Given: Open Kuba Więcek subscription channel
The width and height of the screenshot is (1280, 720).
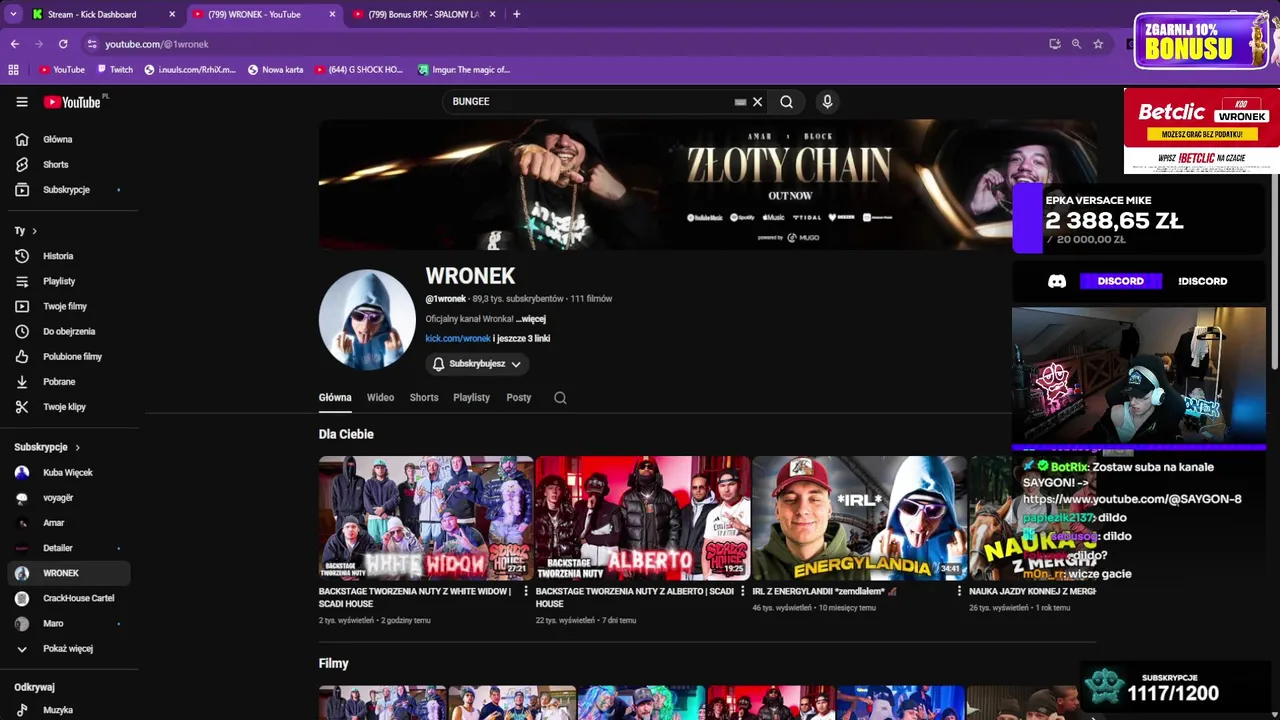Looking at the screenshot, I should tap(66, 472).
